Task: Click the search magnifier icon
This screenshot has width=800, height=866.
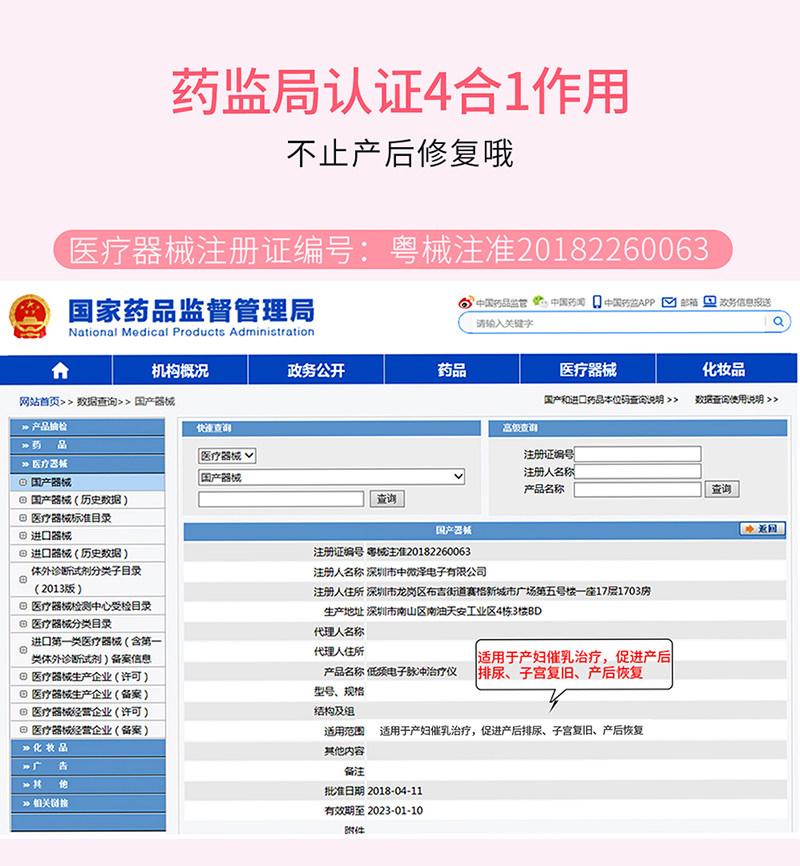Action: tap(778, 321)
